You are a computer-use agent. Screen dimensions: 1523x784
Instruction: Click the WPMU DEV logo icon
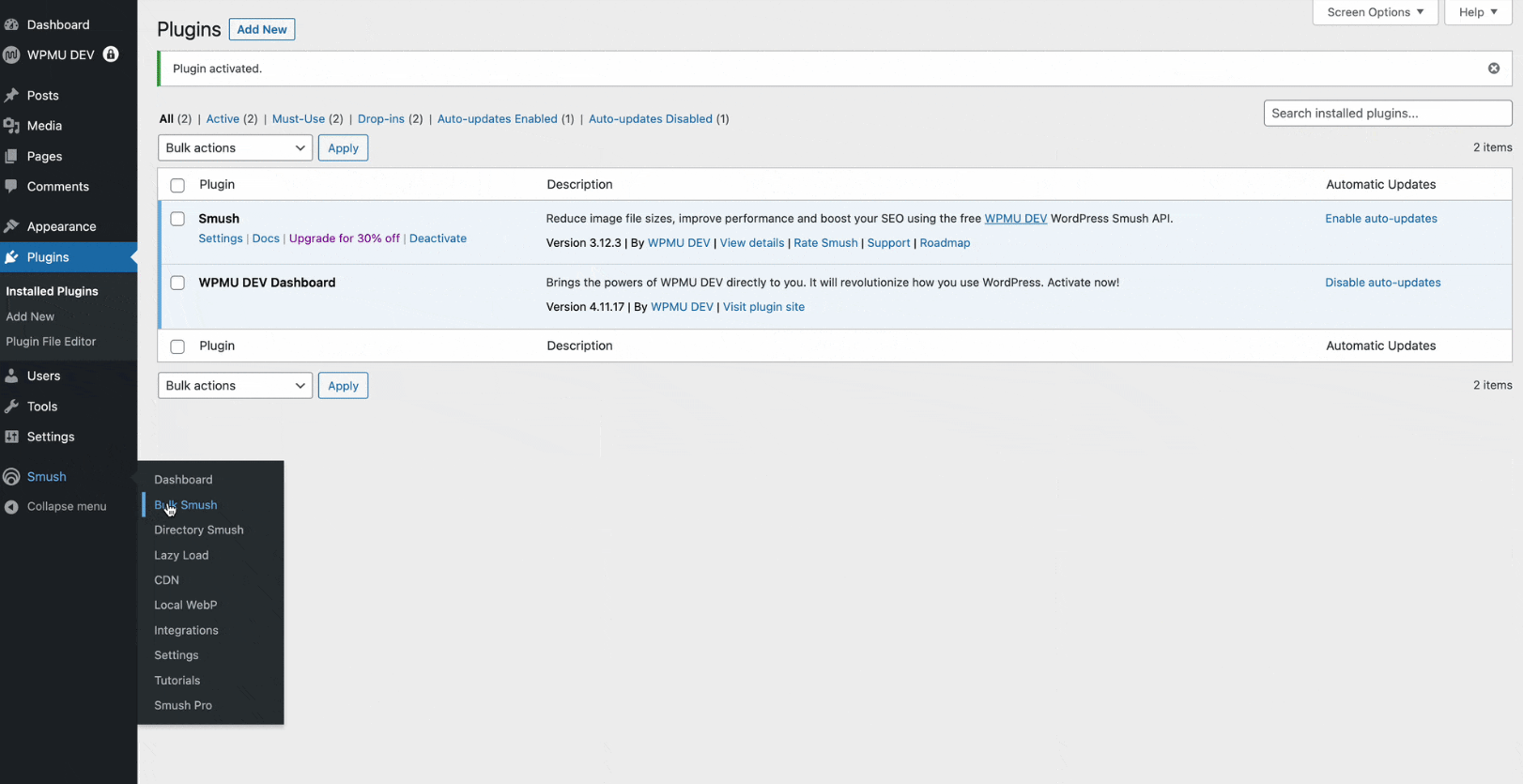pyautogui.click(x=11, y=54)
